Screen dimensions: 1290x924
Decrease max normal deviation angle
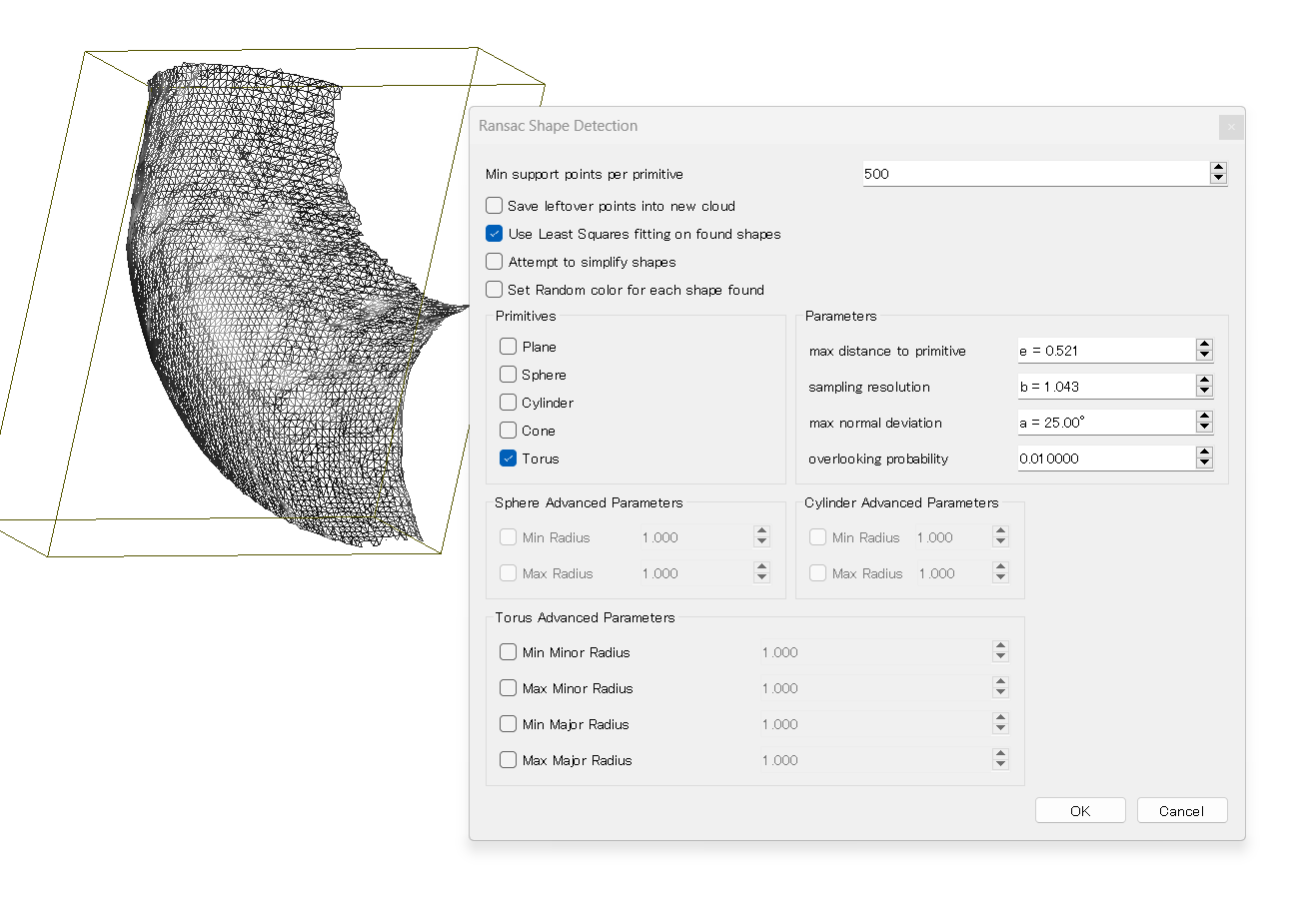click(1204, 428)
